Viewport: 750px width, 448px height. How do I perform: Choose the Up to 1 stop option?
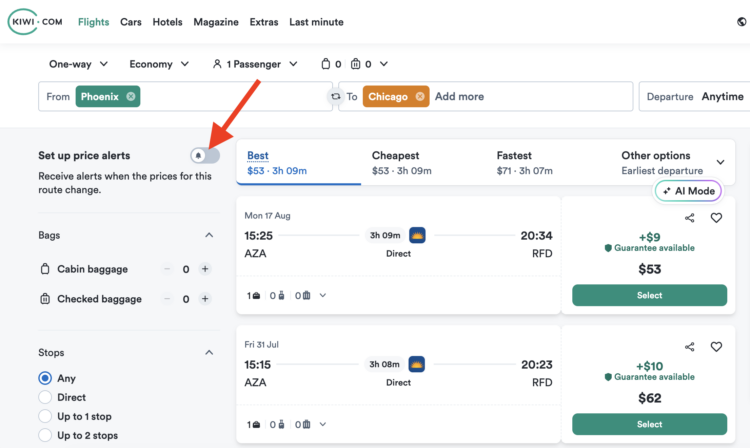[x=45, y=416]
